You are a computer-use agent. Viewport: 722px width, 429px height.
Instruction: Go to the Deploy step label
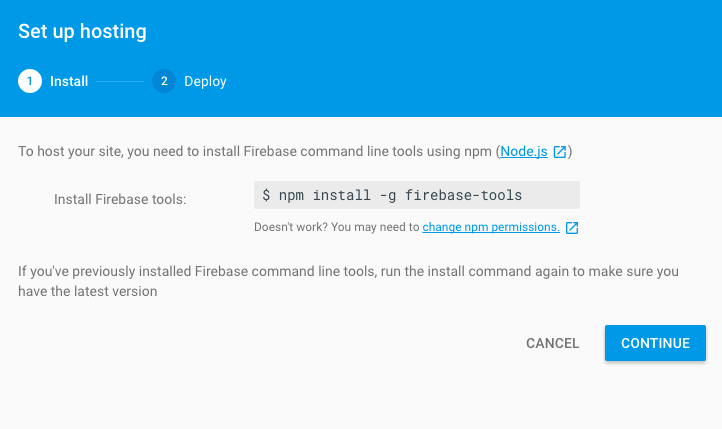tap(205, 81)
